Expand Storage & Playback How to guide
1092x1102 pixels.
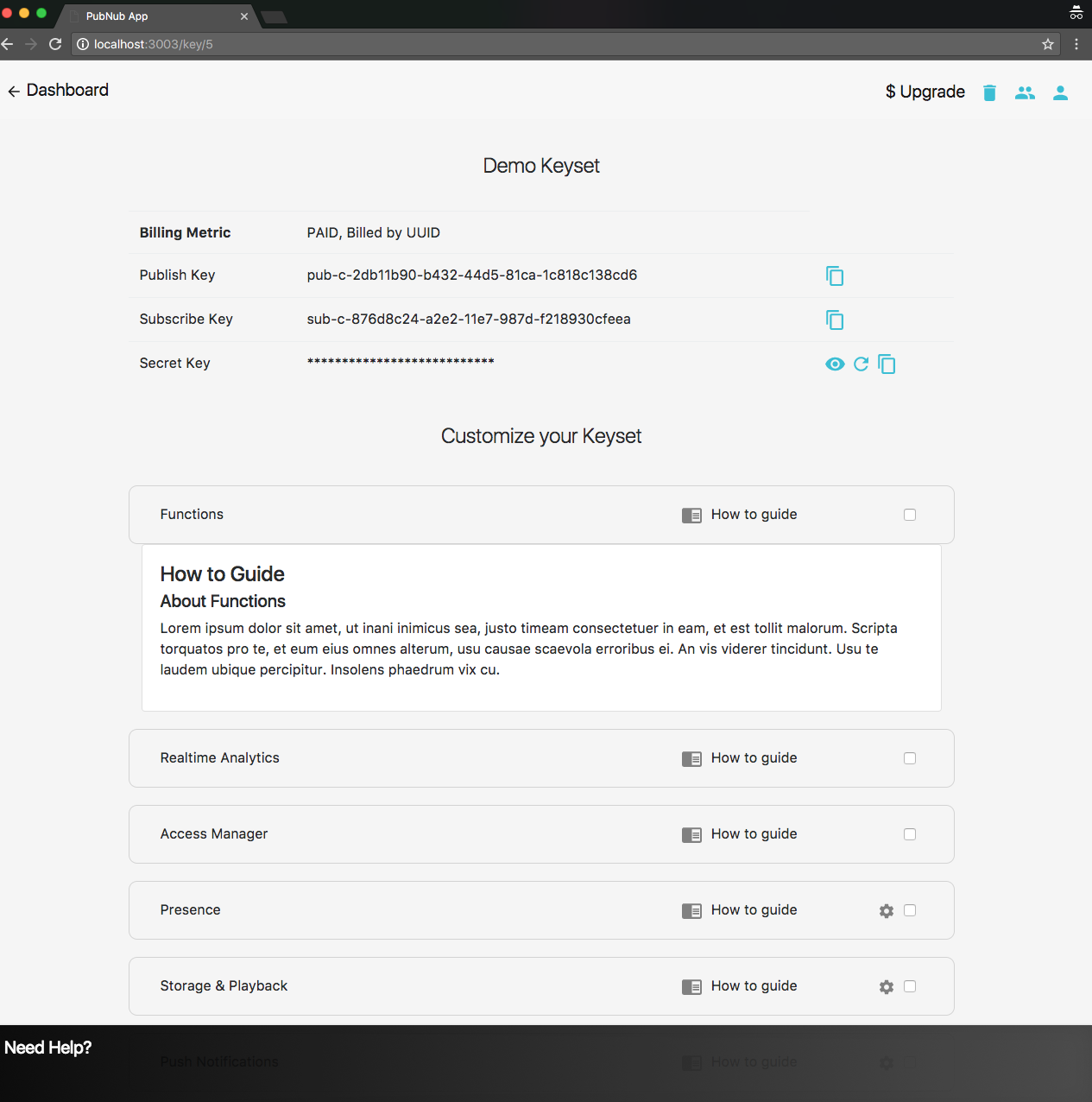tap(754, 986)
